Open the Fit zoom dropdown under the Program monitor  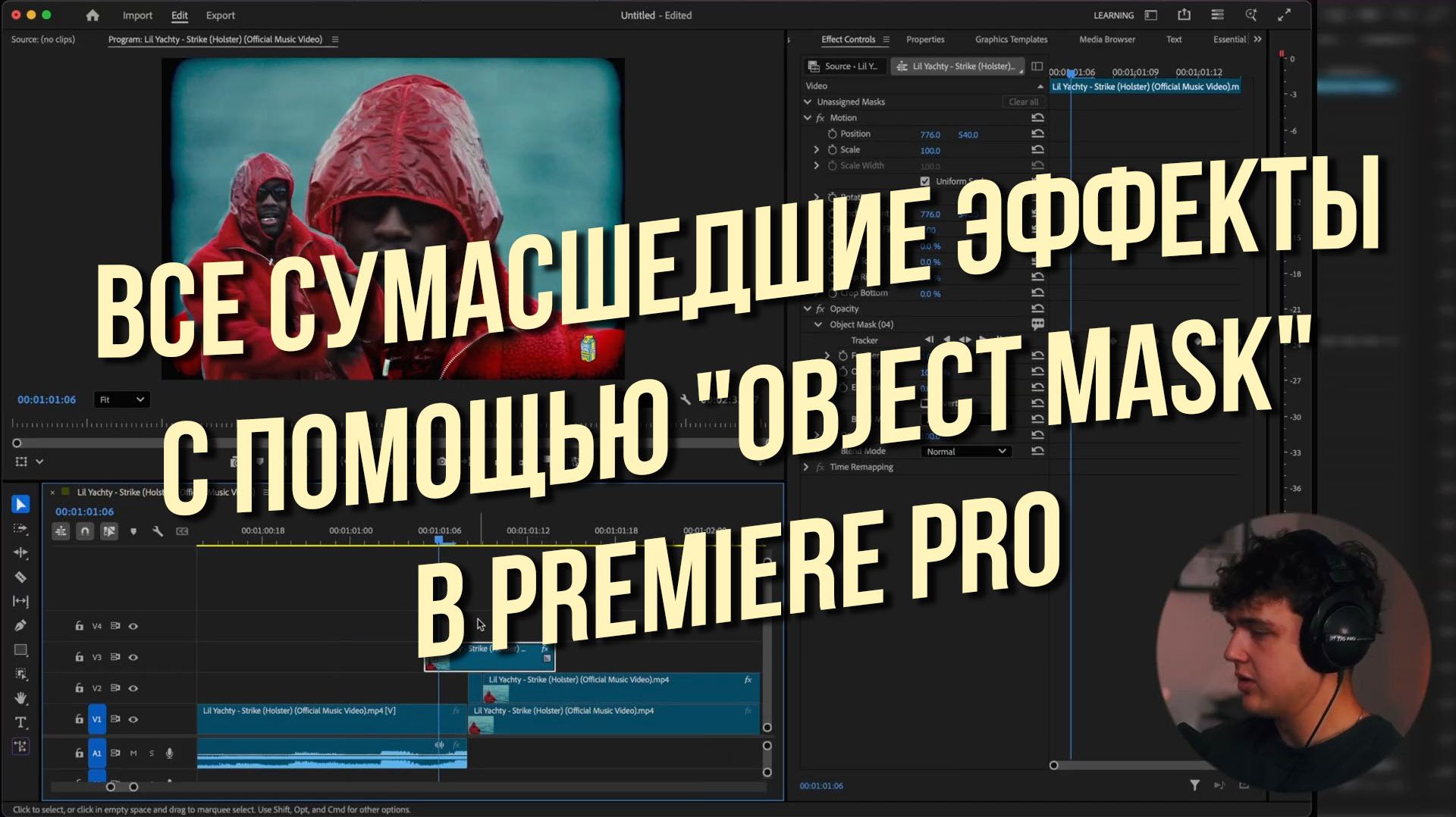click(x=121, y=399)
